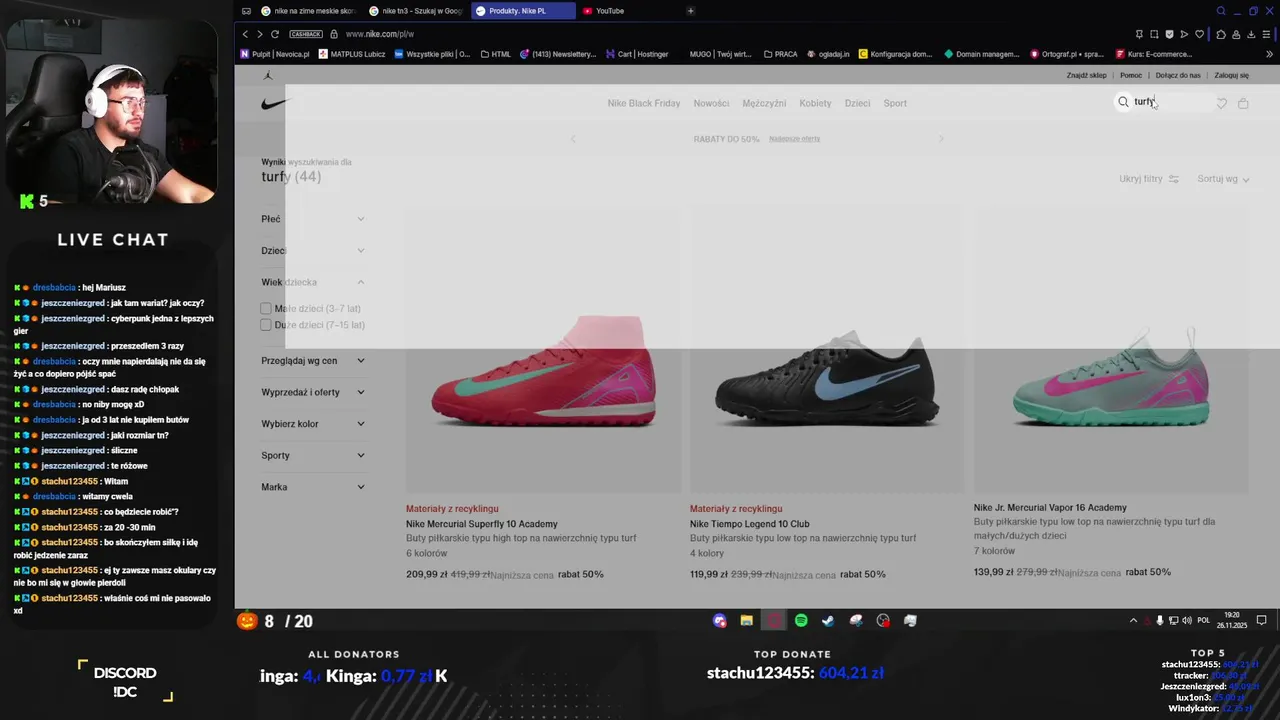
Task: Click the previous promo banner arrow
Action: point(573,139)
